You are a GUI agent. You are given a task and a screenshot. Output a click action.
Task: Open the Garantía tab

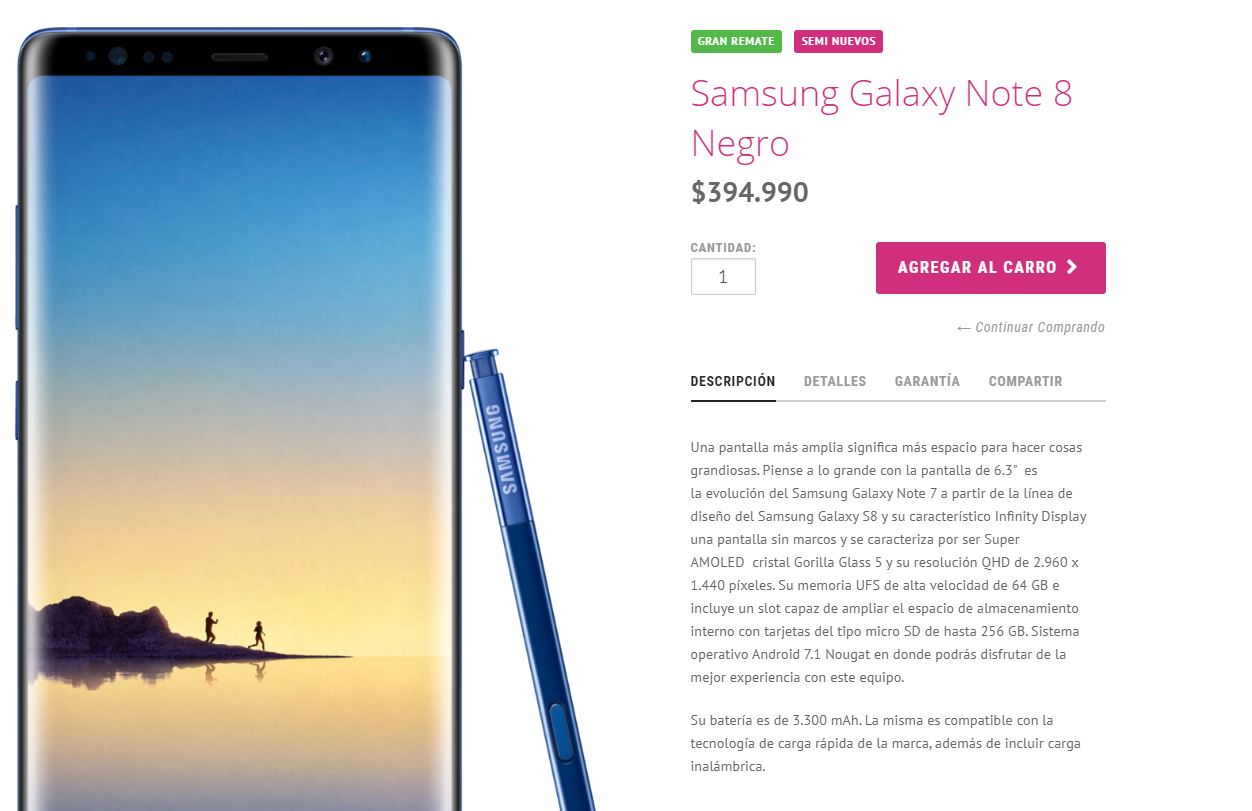pos(927,381)
